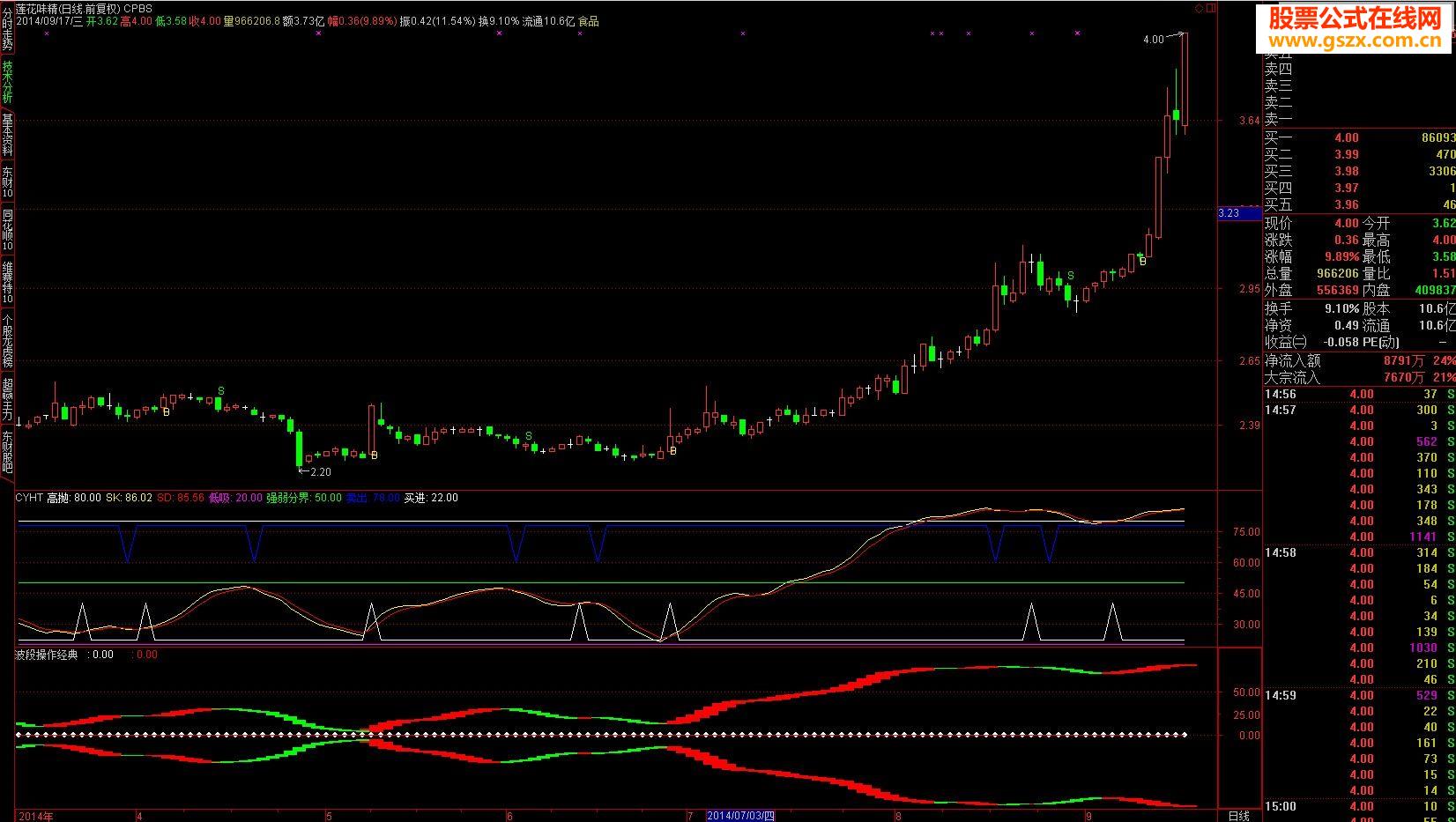
Task: Click the CPBS indicator label in the title
Action: pos(137,8)
